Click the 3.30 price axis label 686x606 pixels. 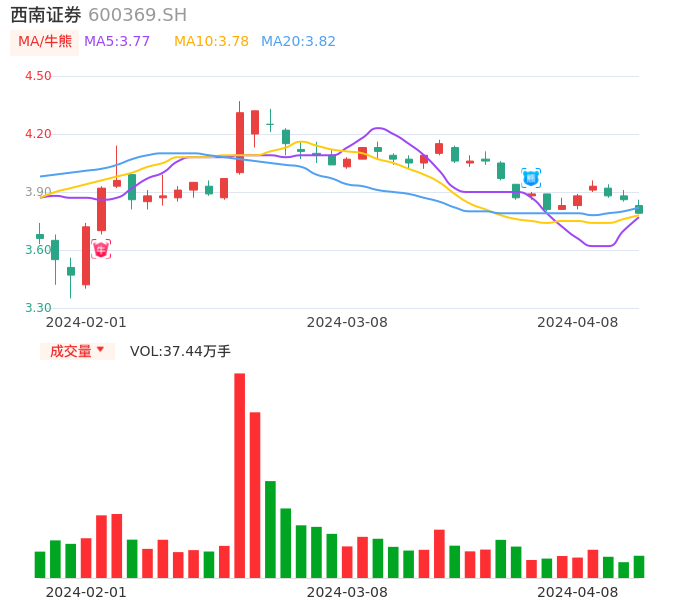click(x=38, y=308)
